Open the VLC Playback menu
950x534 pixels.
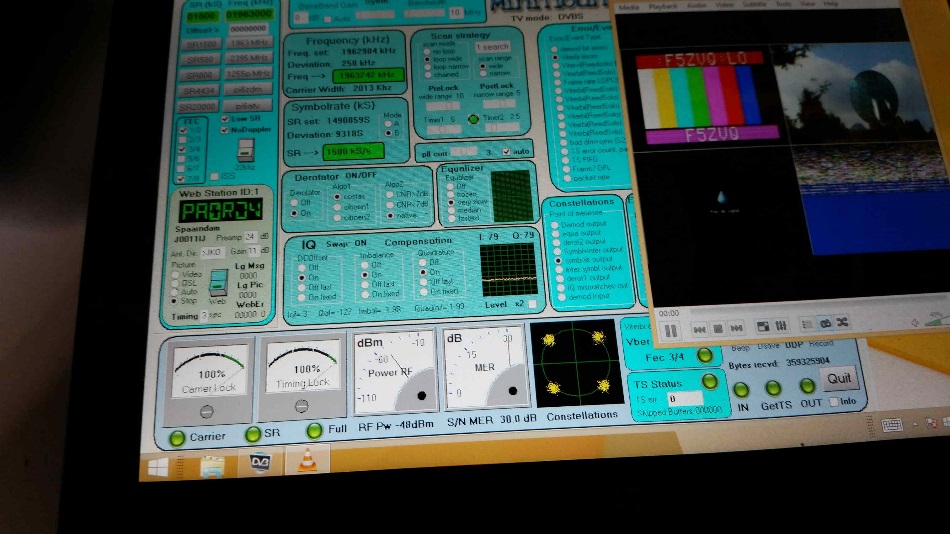tap(663, 7)
